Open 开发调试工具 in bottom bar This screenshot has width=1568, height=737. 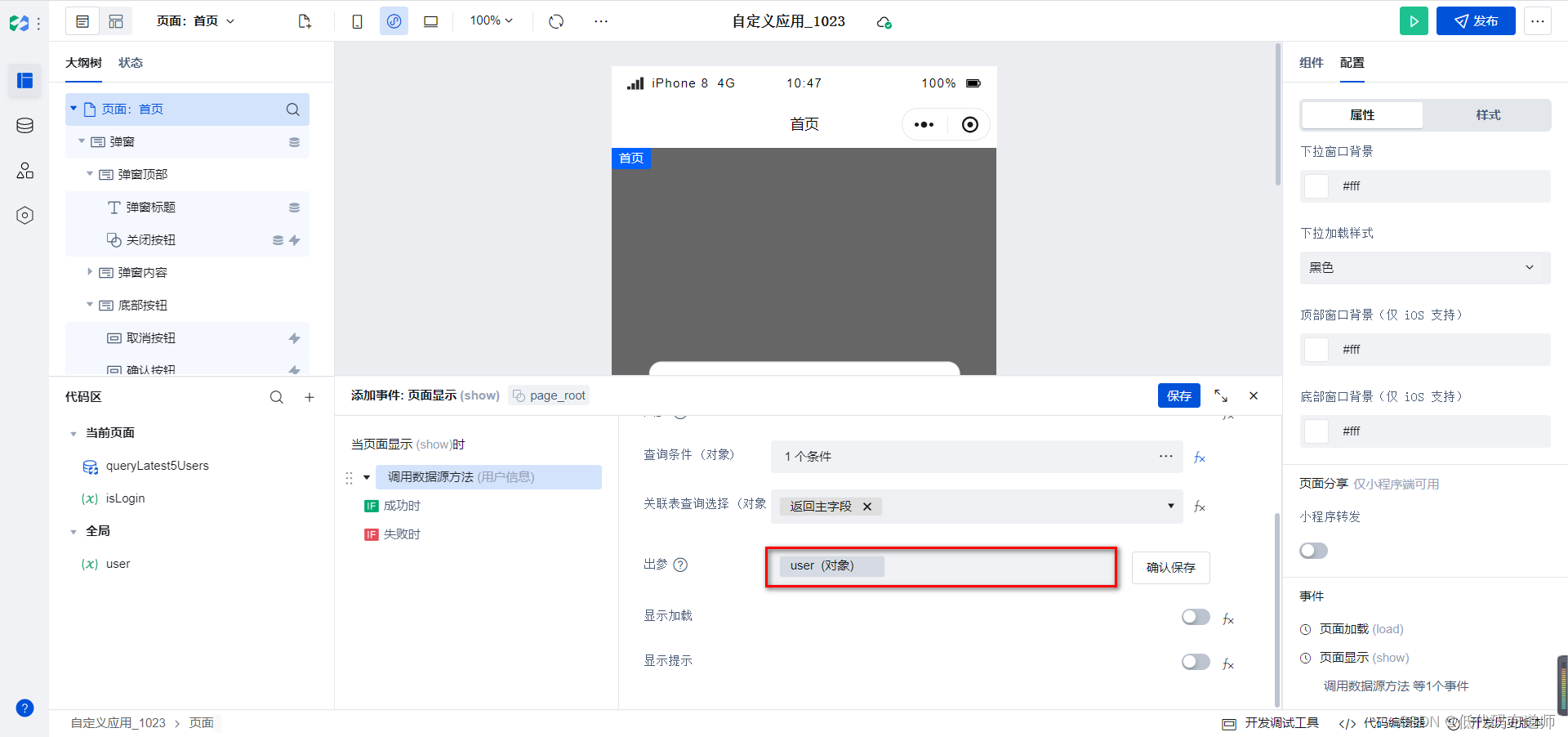[1271, 723]
